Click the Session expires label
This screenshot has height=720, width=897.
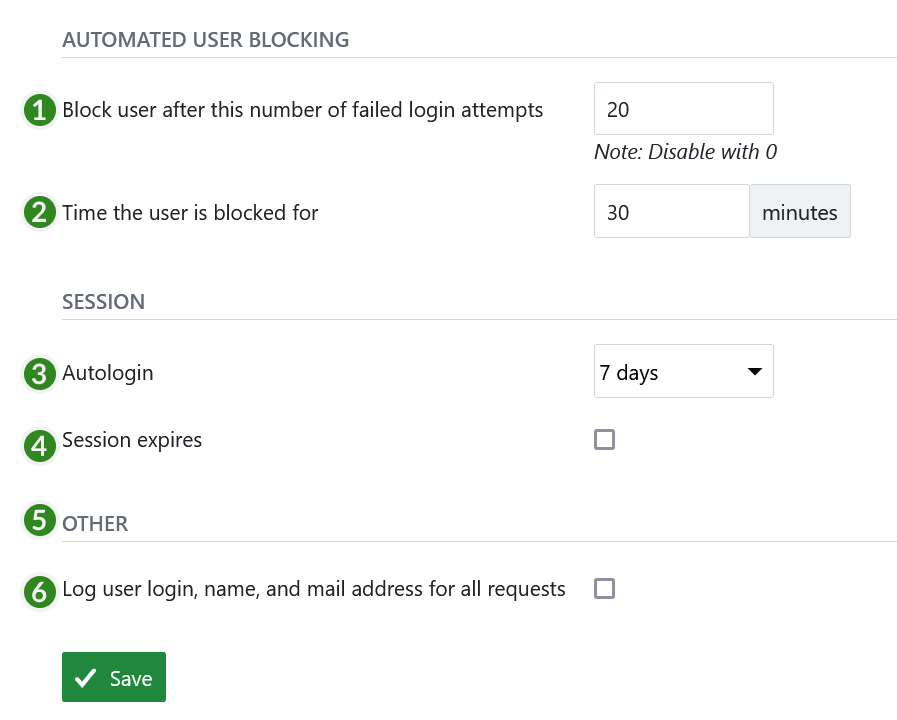[x=132, y=440]
